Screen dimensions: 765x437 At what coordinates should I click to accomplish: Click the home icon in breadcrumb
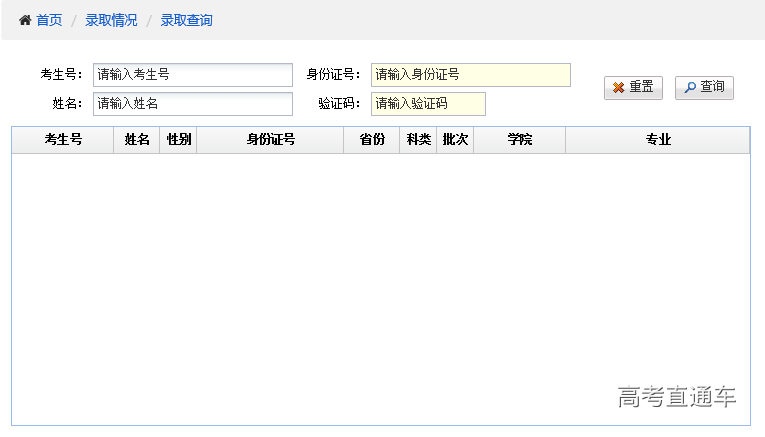point(25,20)
